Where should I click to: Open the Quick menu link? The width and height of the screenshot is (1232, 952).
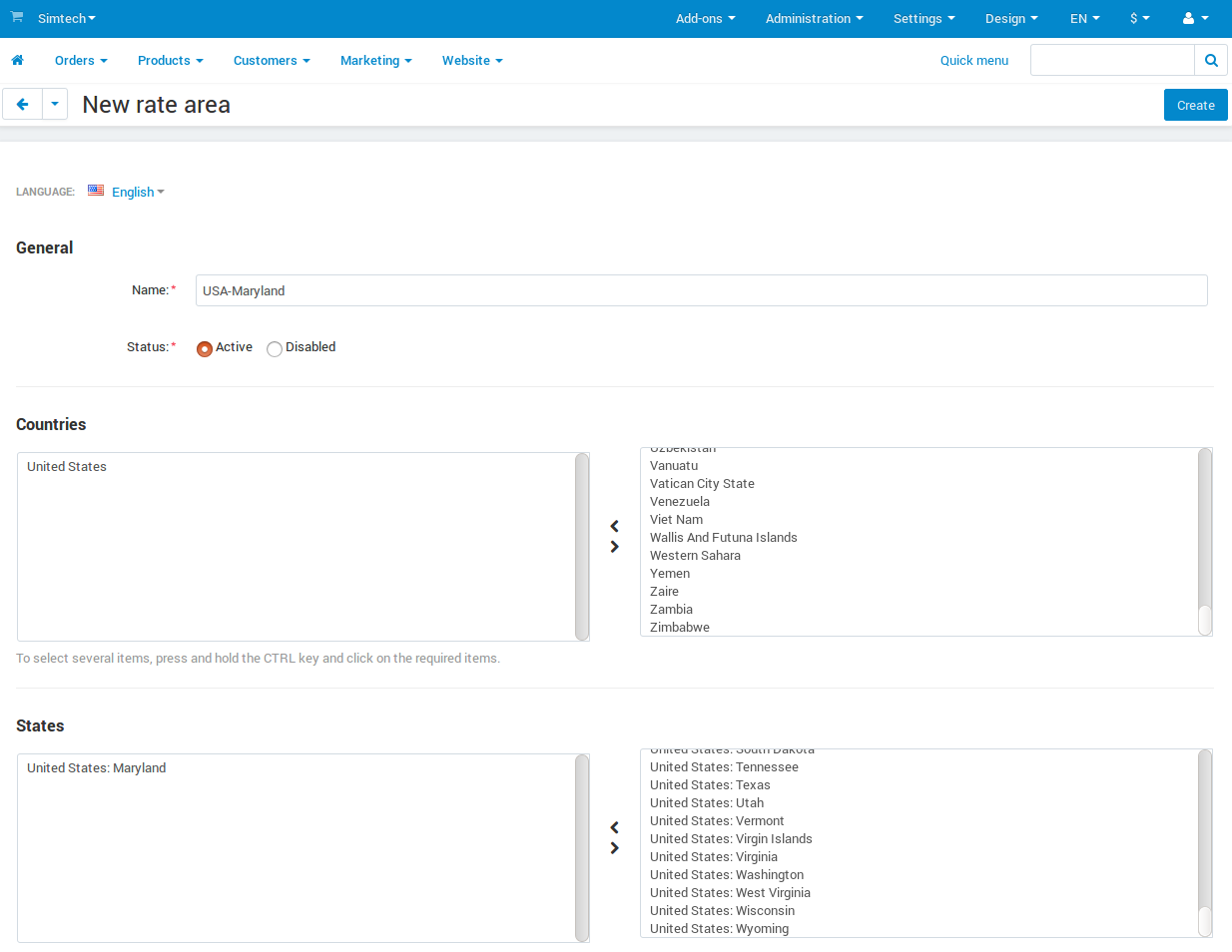click(974, 61)
